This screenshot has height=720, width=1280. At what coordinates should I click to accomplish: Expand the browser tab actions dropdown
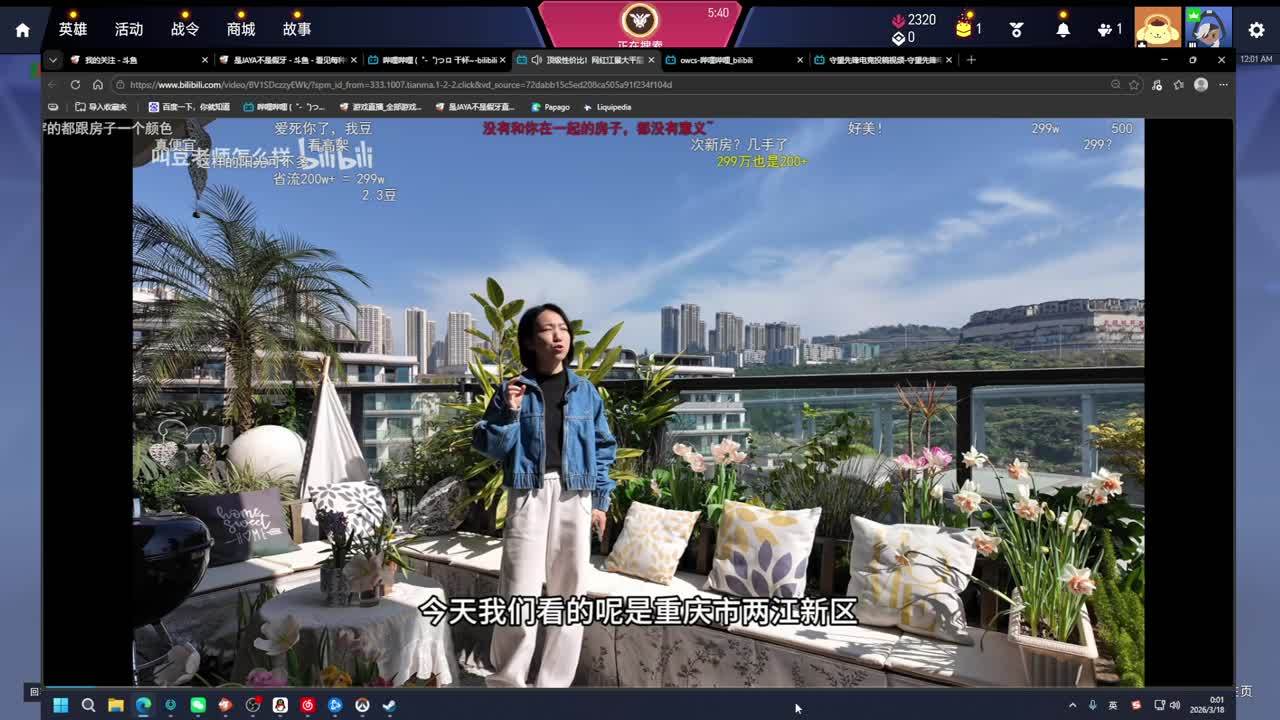[53, 60]
